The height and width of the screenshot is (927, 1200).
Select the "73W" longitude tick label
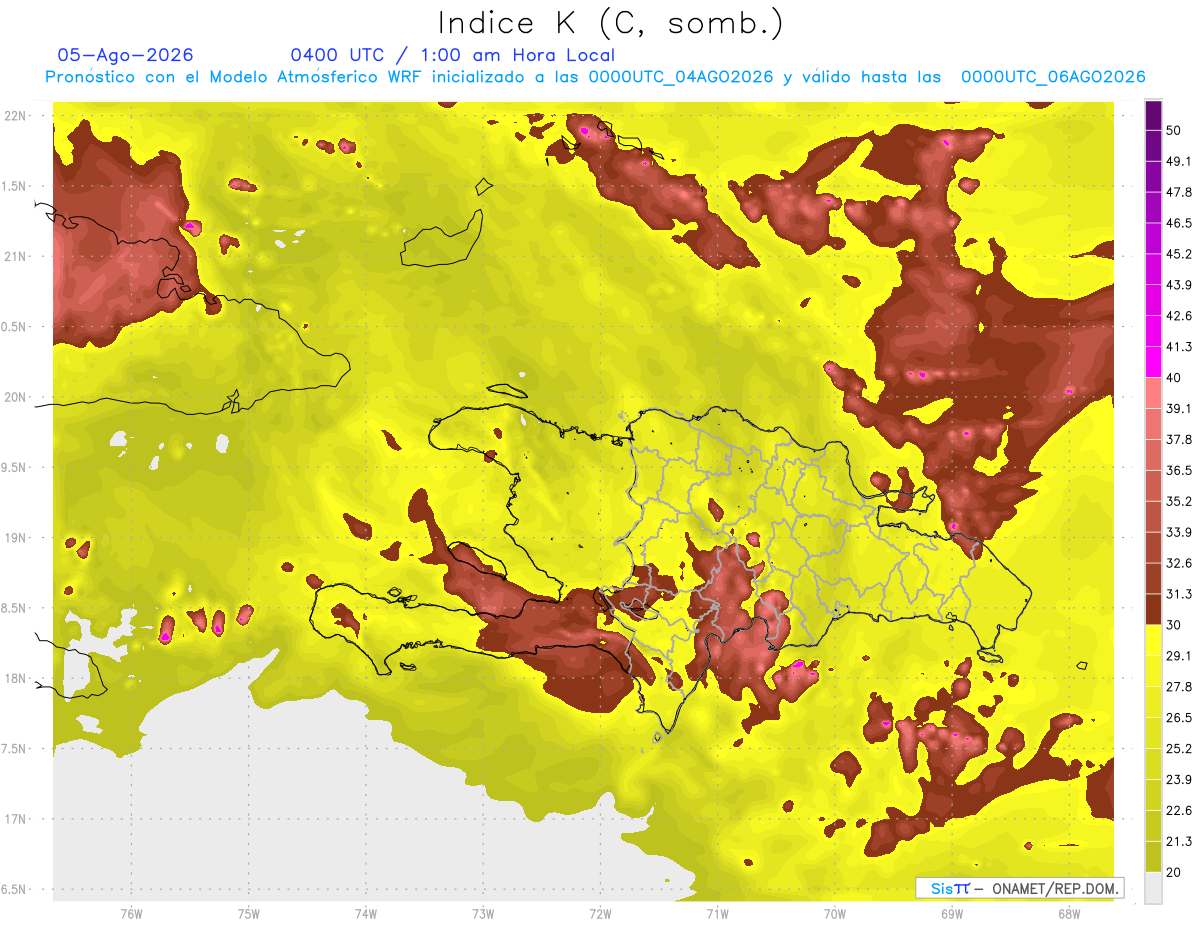(x=483, y=914)
